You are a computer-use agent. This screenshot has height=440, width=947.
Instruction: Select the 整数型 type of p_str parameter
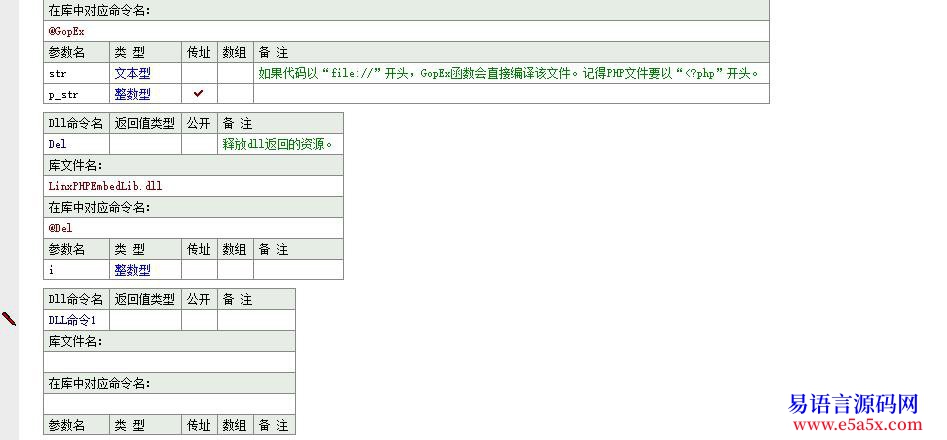point(132,94)
